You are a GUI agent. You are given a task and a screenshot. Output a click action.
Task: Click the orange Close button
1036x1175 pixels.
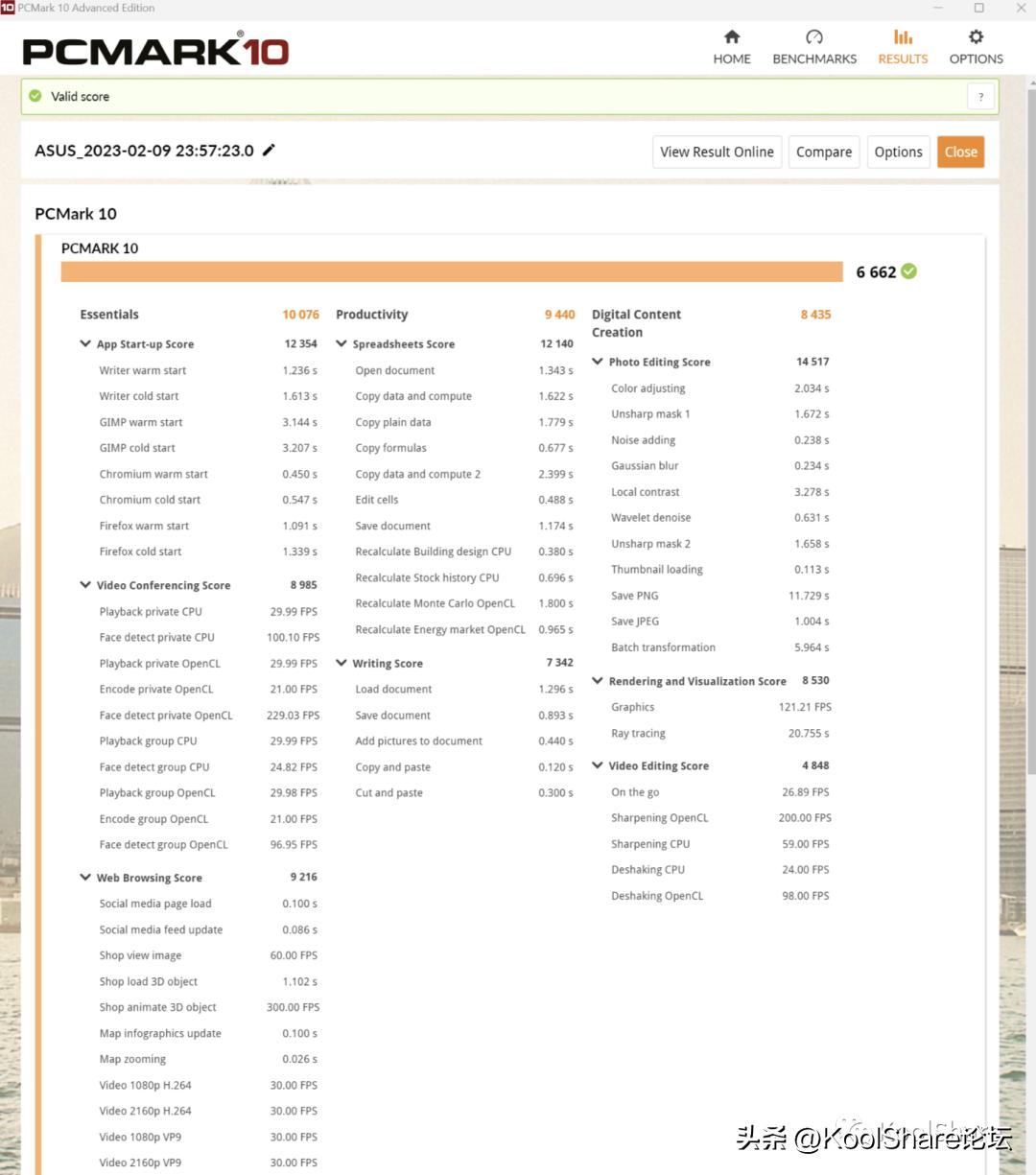coord(960,152)
